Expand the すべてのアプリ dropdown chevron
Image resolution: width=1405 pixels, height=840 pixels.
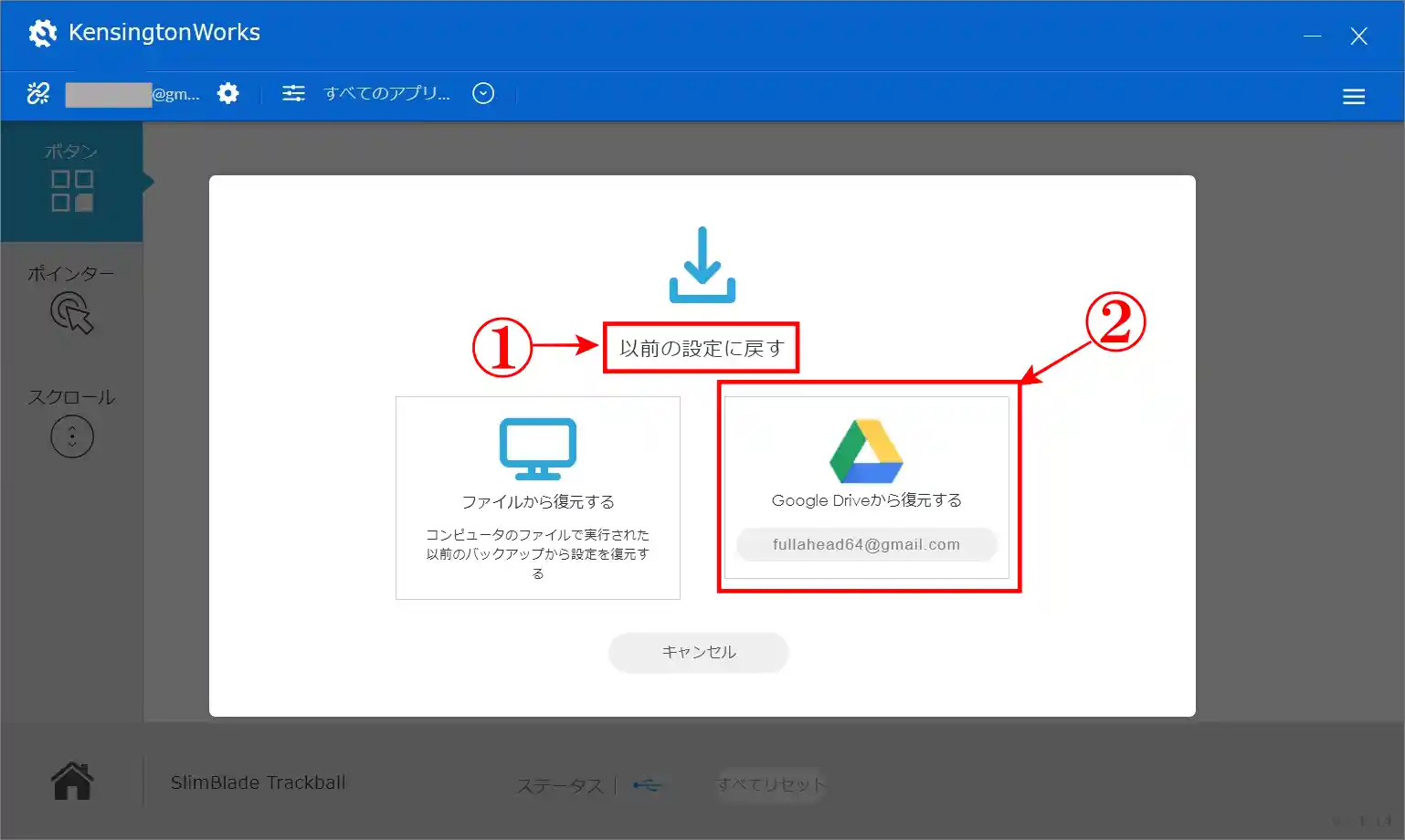click(483, 93)
